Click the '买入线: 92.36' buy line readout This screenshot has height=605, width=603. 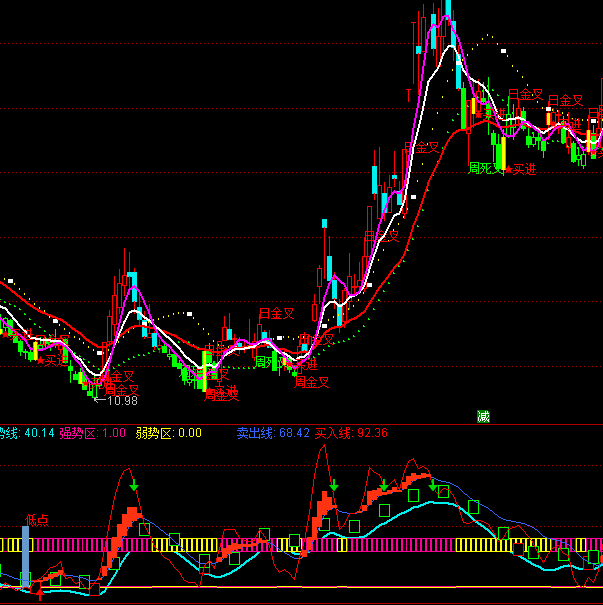351,433
